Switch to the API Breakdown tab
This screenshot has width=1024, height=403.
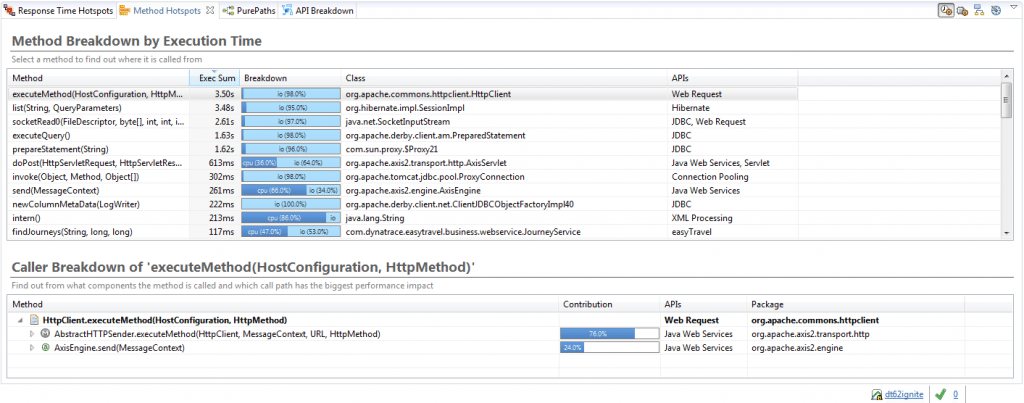(316, 10)
